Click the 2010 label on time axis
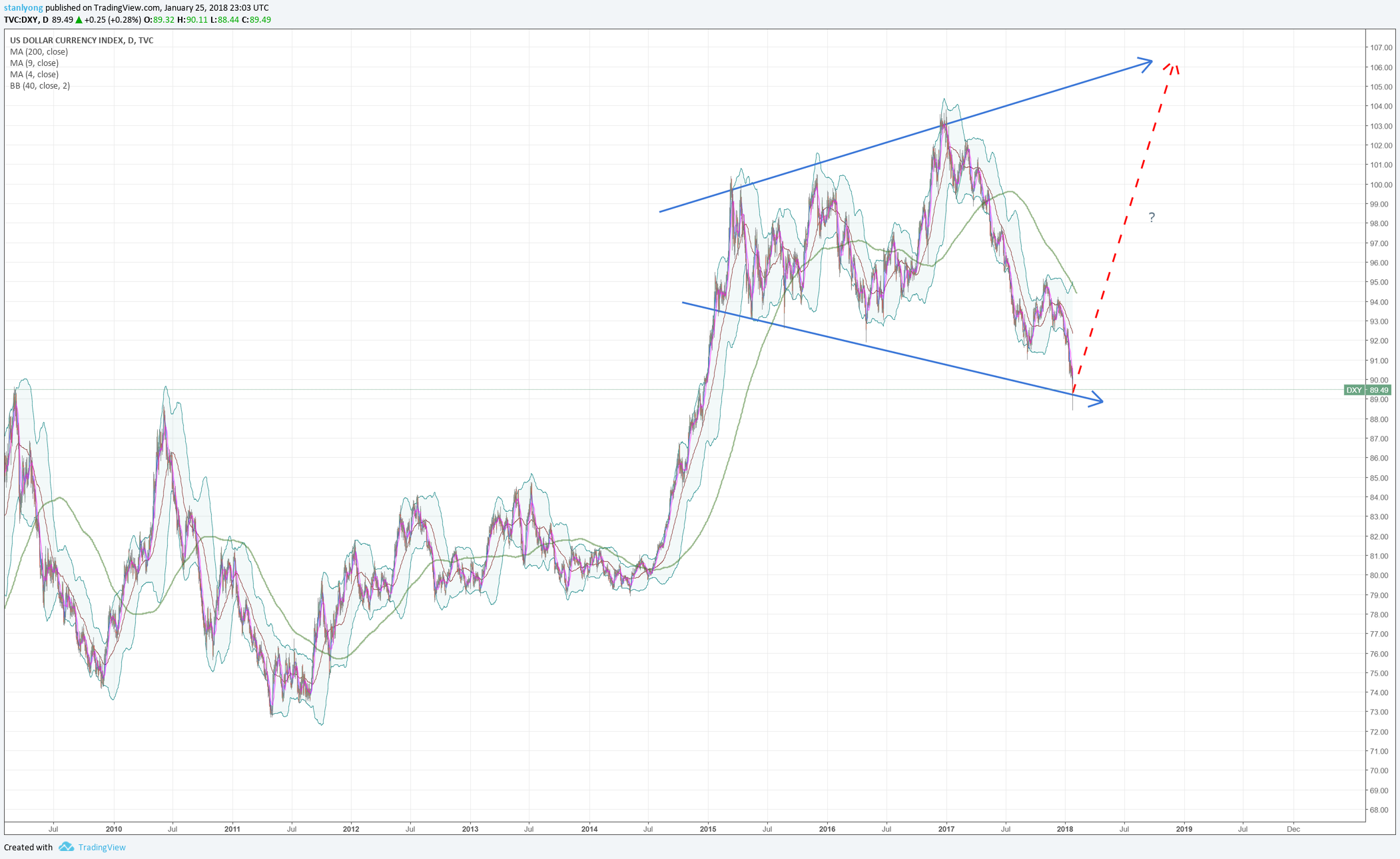The image size is (1400, 859). coord(114,829)
